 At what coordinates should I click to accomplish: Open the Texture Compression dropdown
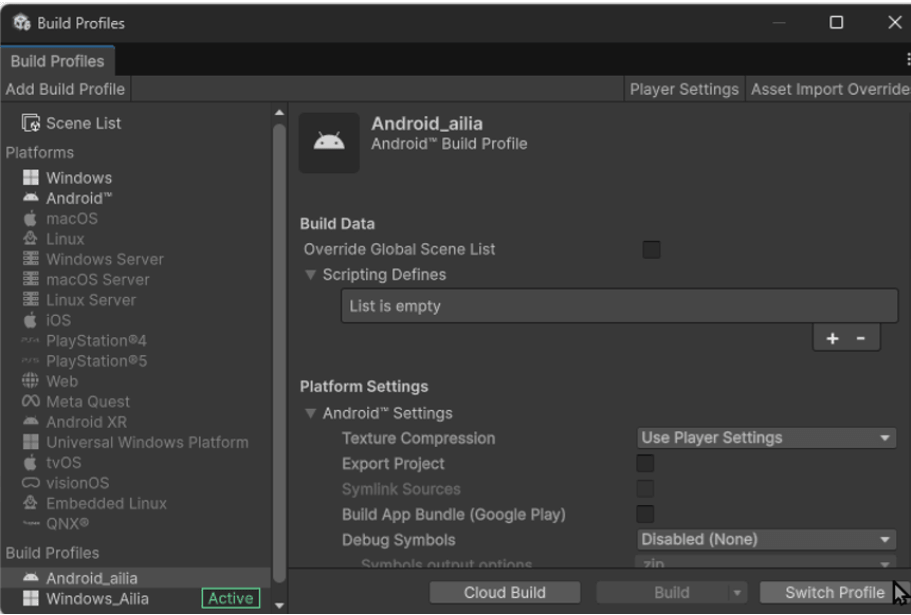point(766,437)
